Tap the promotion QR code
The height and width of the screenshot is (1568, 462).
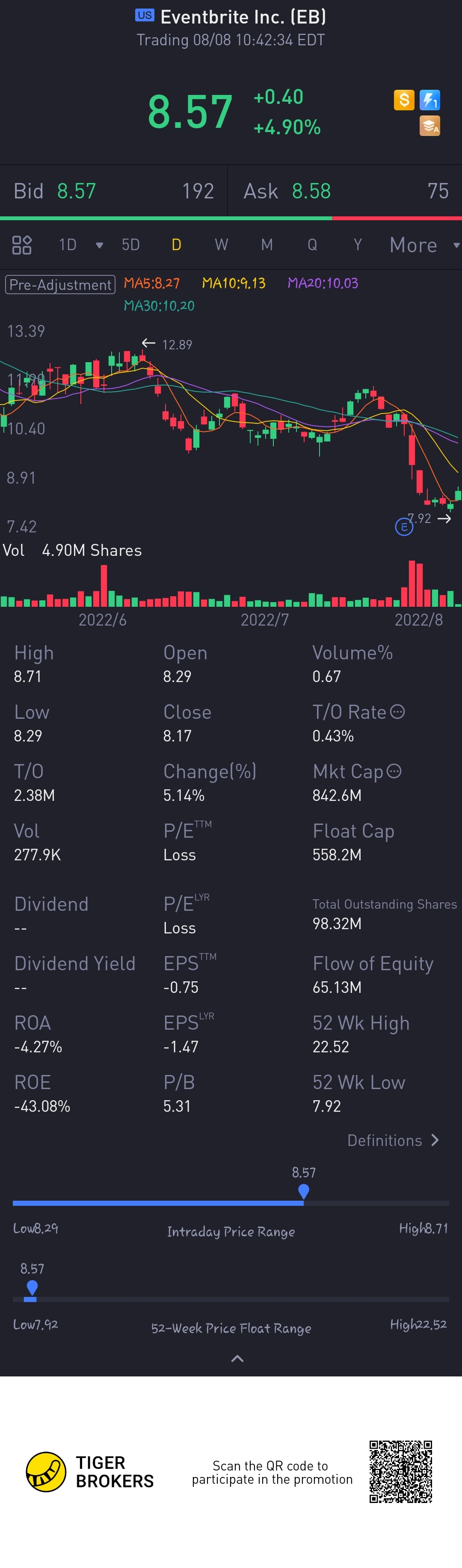point(400,1472)
